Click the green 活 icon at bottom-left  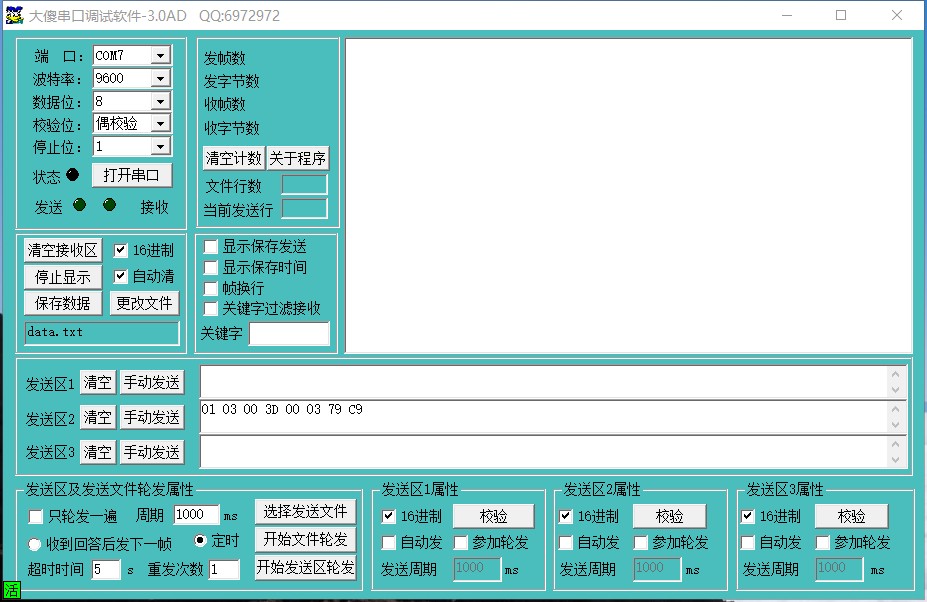[11, 590]
